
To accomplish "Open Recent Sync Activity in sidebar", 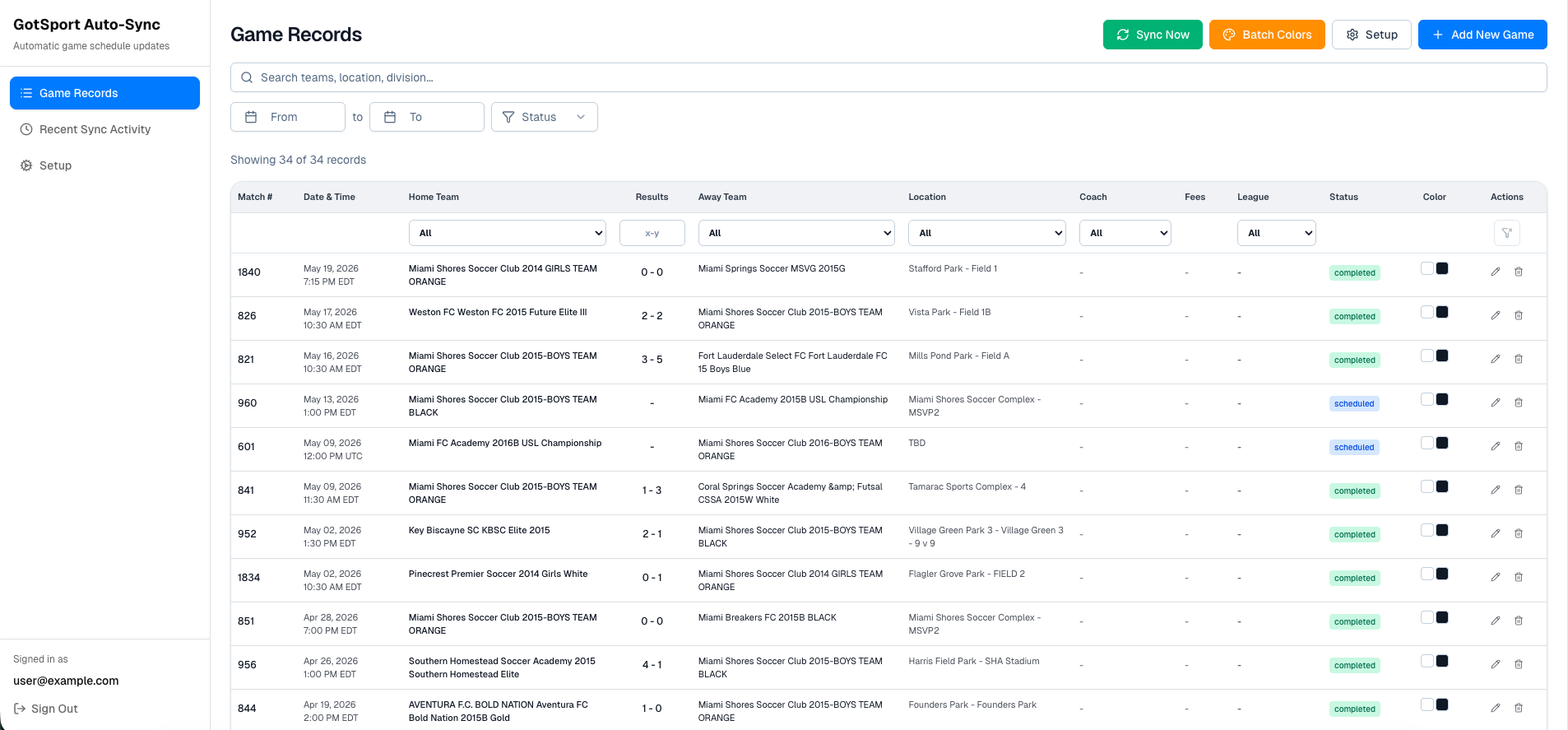I will pos(104,129).
